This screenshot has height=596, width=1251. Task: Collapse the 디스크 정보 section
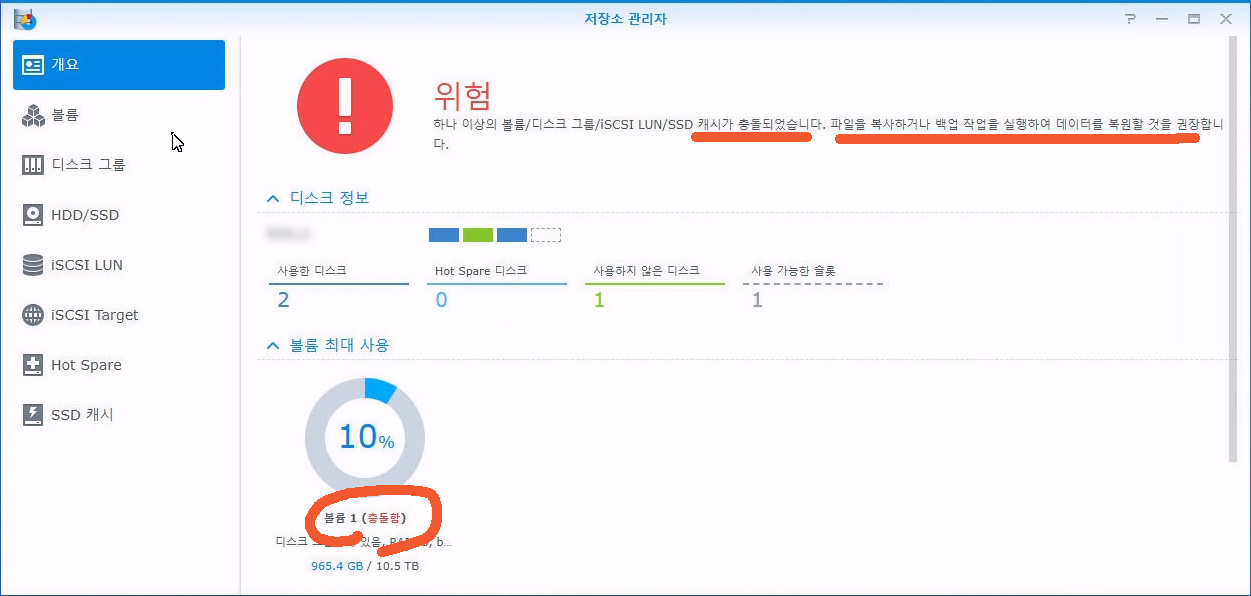tap(273, 199)
